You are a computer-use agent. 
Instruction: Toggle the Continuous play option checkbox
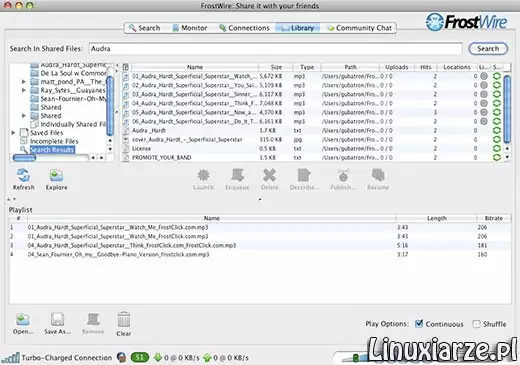(x=419, y=324)
